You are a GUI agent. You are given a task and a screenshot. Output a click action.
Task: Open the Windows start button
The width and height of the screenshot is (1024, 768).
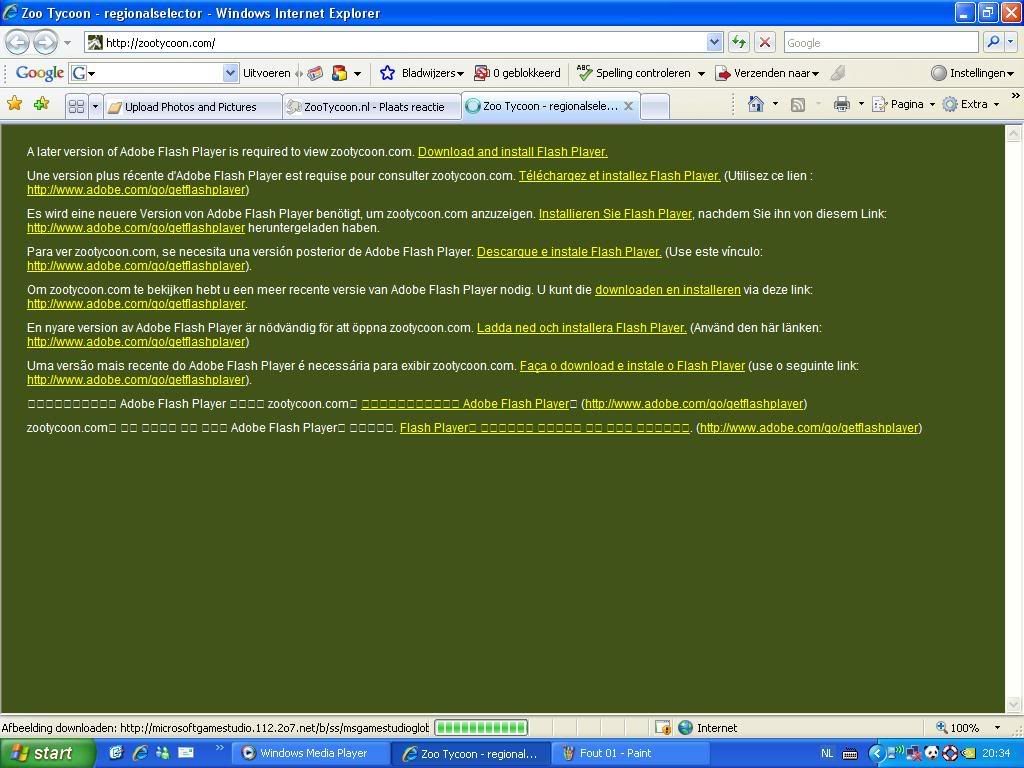(41, 753)
